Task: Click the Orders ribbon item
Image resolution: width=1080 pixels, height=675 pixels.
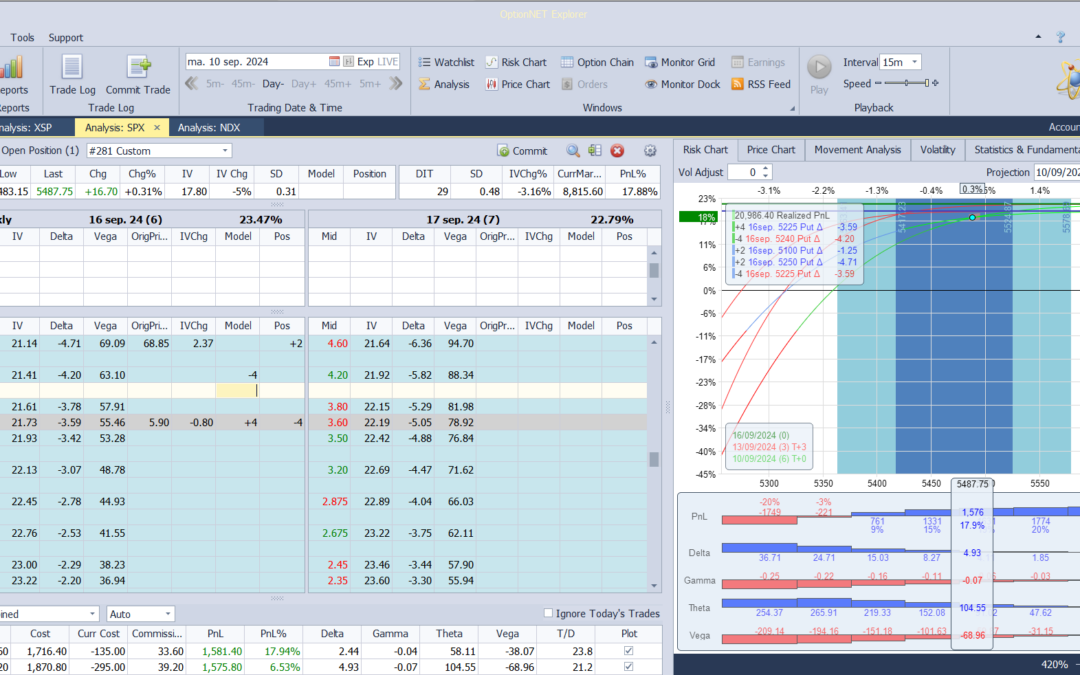Action: [x=585, y=84]
